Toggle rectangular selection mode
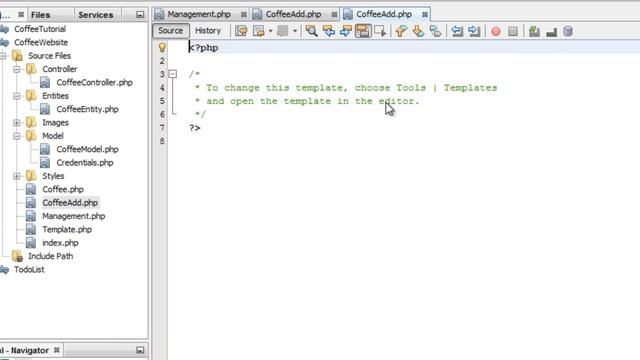This screenshot has height=360, width=640. click(x=380, y=31)
